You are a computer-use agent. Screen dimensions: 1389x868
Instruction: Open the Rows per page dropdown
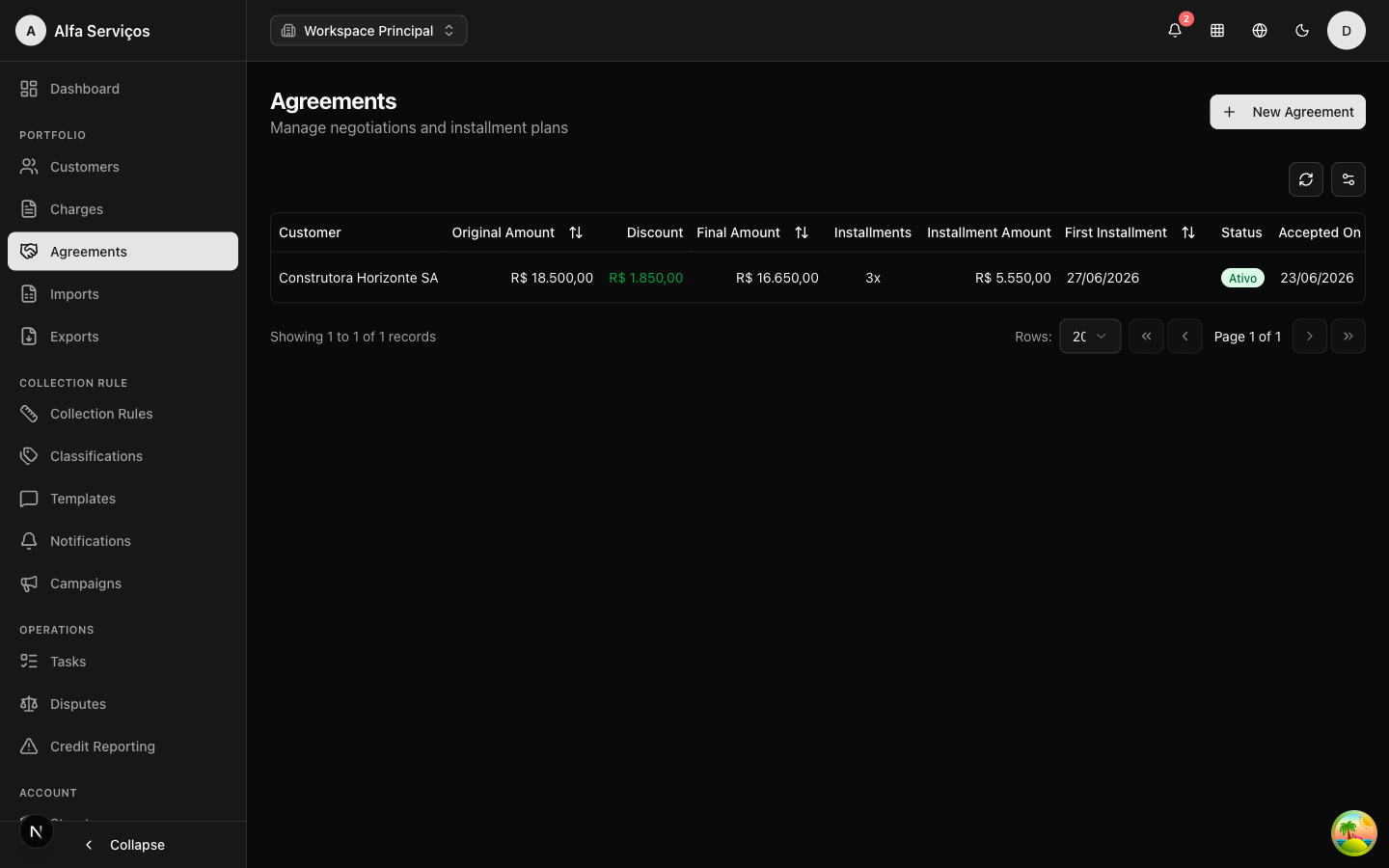1090,337
